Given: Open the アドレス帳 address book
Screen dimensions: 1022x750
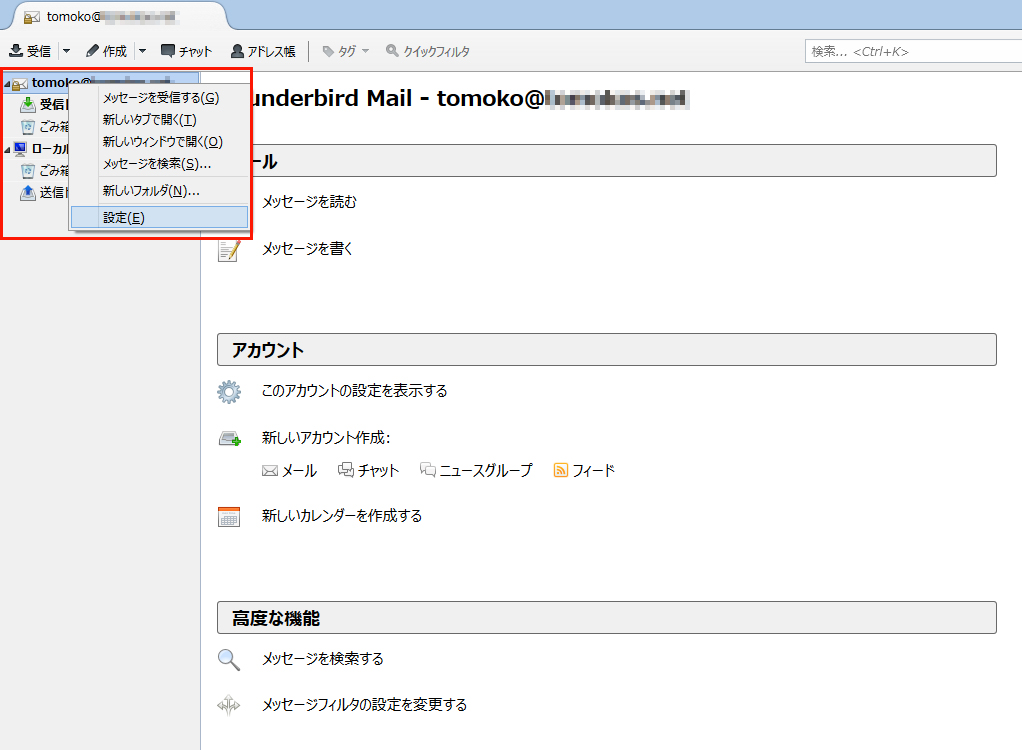Looking at the screenshot, I should point(263,51).
